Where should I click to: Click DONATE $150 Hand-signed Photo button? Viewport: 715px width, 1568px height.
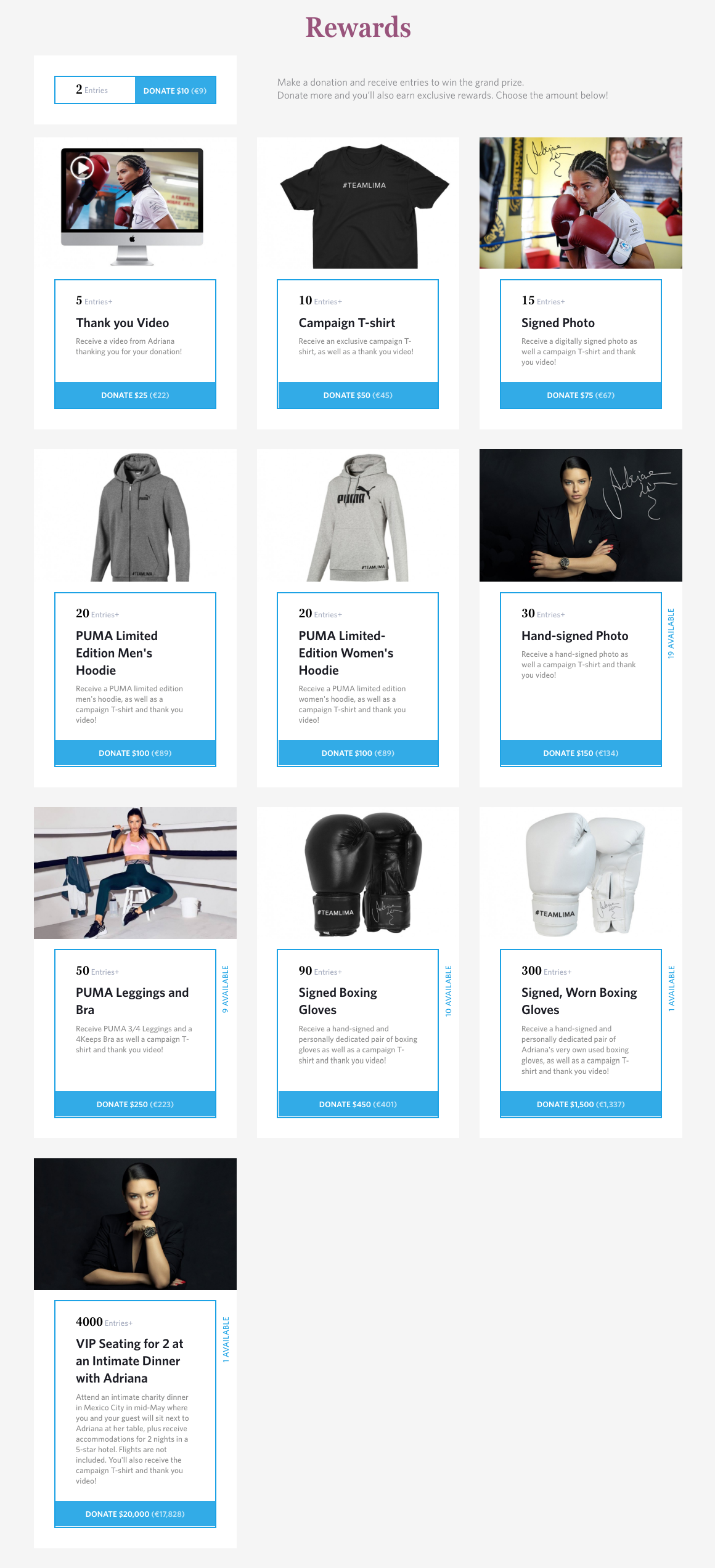[581, 753]
